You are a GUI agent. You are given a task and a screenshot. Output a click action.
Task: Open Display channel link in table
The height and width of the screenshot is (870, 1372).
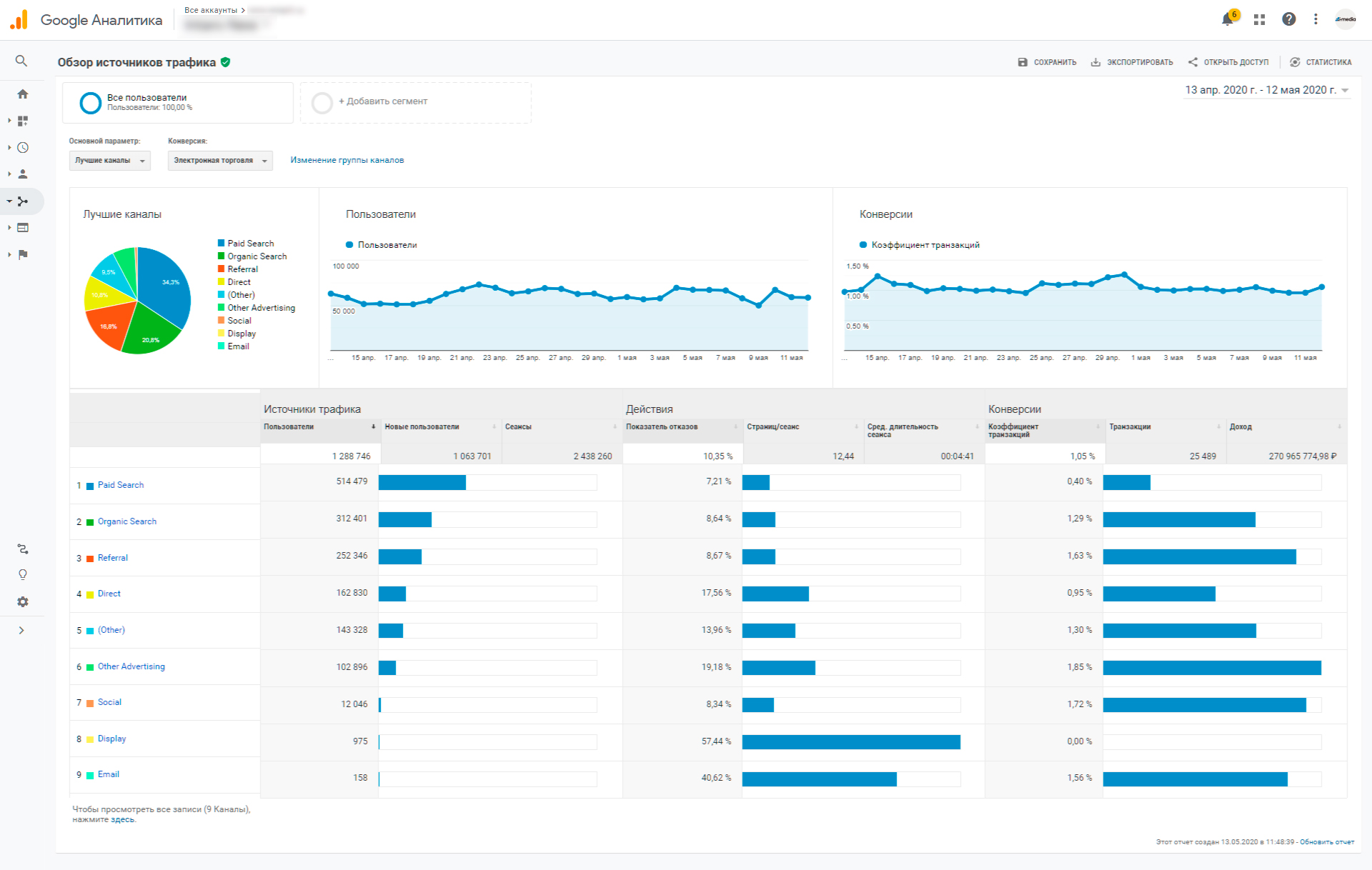coord(111,739)
